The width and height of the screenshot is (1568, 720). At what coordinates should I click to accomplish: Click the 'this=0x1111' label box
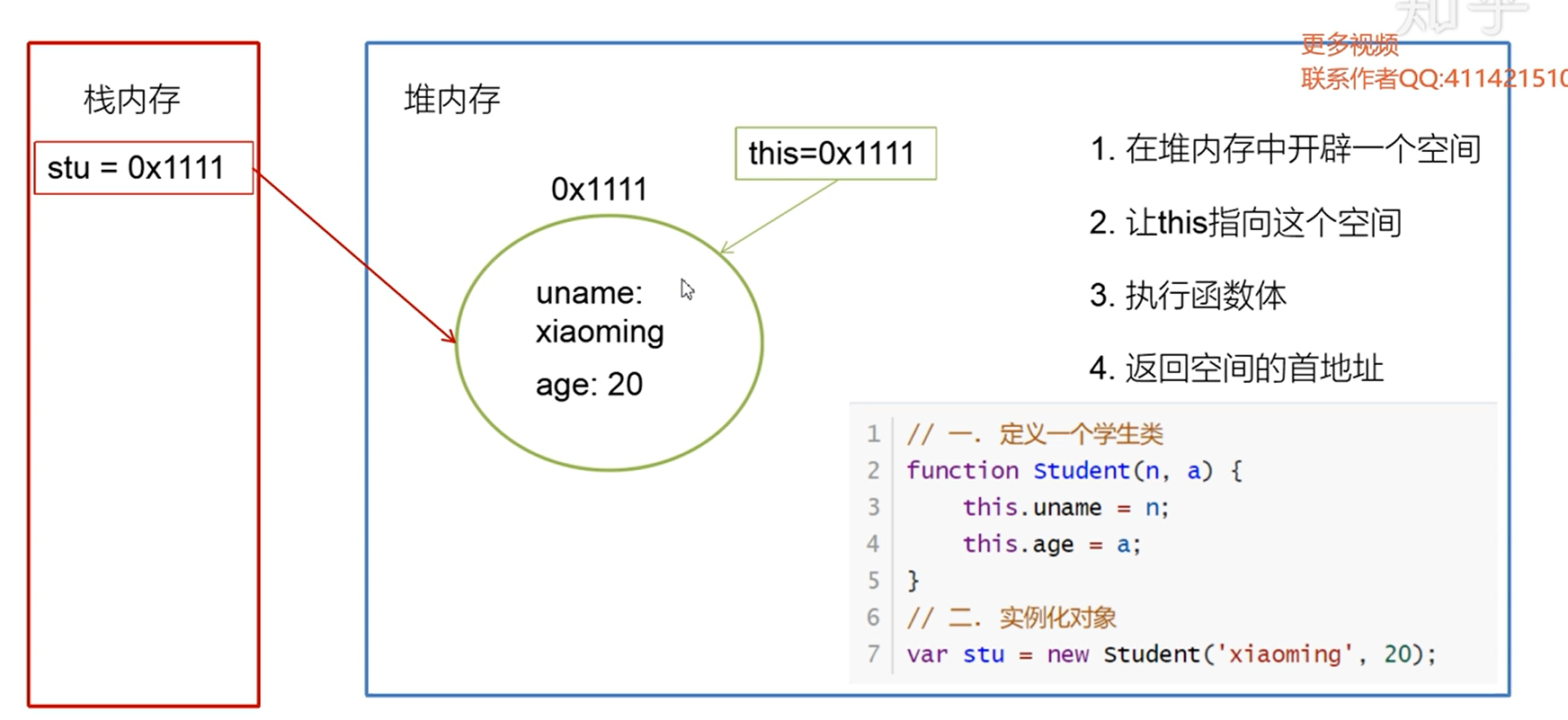(x=835, y=154)
